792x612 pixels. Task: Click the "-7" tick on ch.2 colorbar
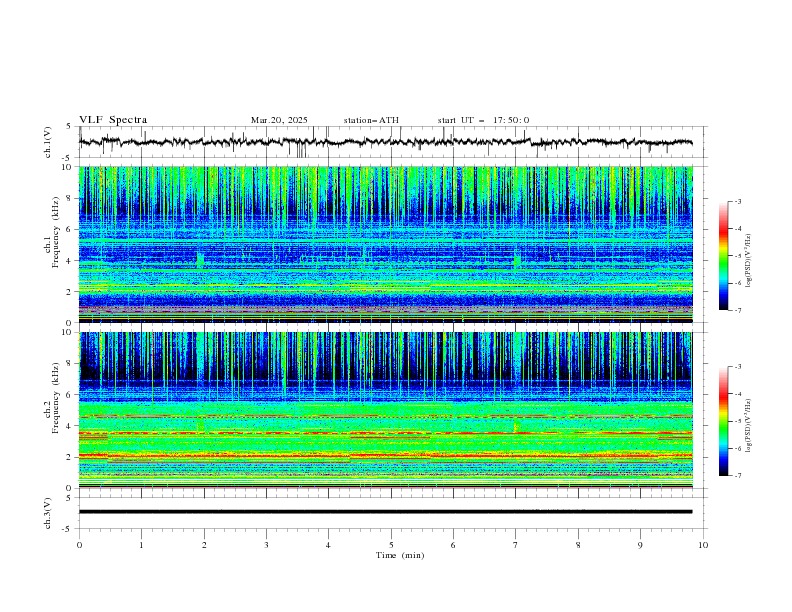point(737,475)
